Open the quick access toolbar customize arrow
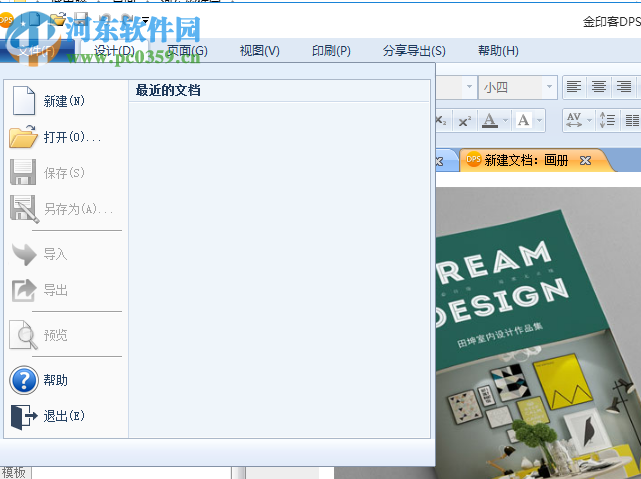 coord(146,19)
